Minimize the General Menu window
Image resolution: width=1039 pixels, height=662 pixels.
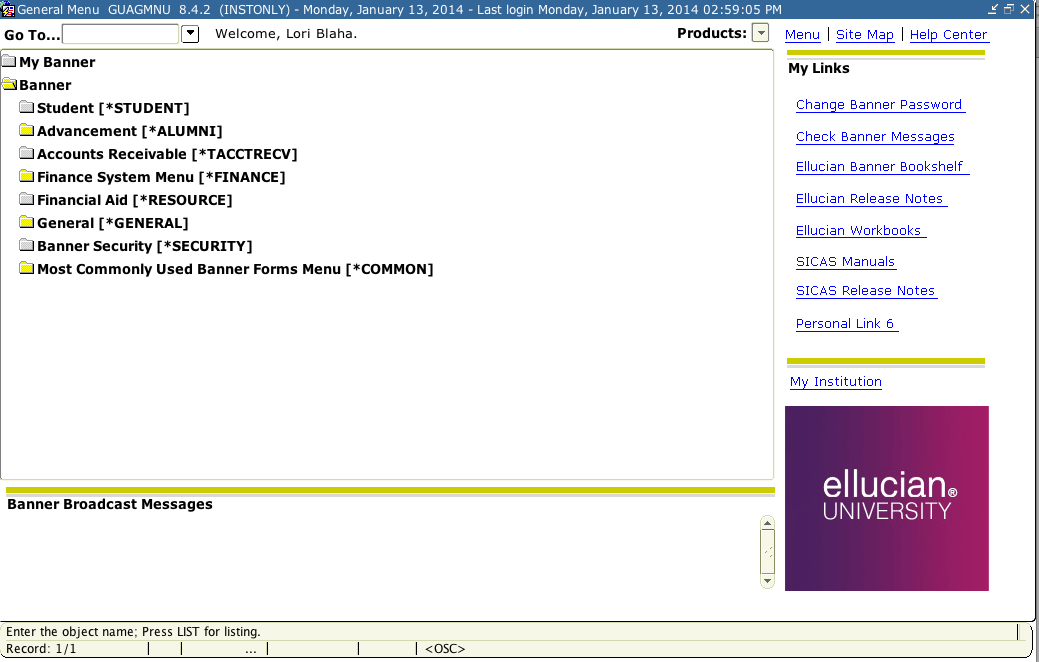(x=993, y=9)
